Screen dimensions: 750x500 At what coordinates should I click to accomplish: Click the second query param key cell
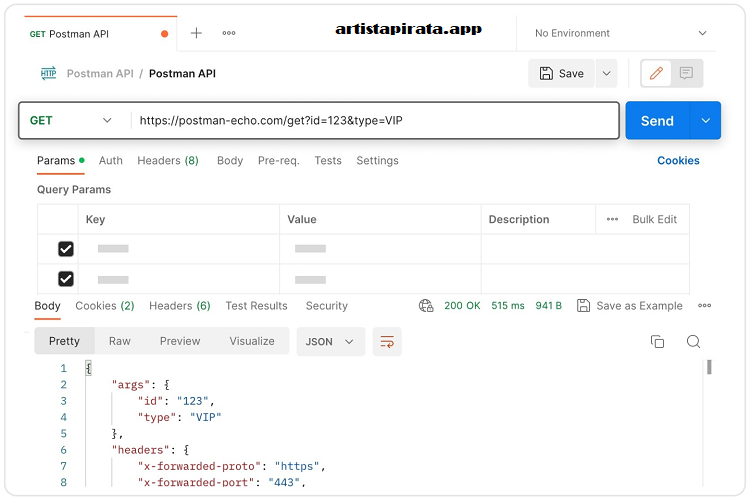tap(179, 279)
